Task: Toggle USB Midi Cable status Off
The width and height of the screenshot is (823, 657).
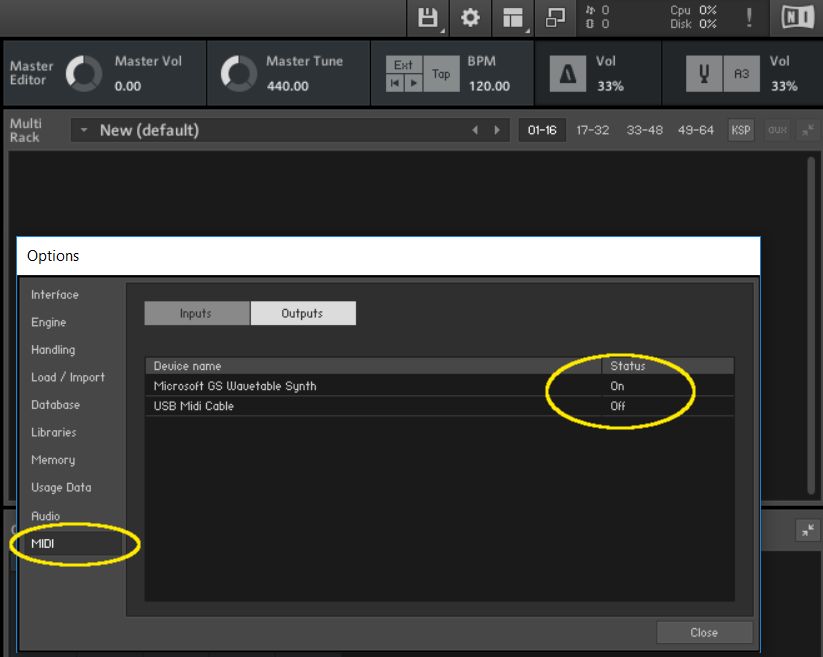Action: [618, 406]
